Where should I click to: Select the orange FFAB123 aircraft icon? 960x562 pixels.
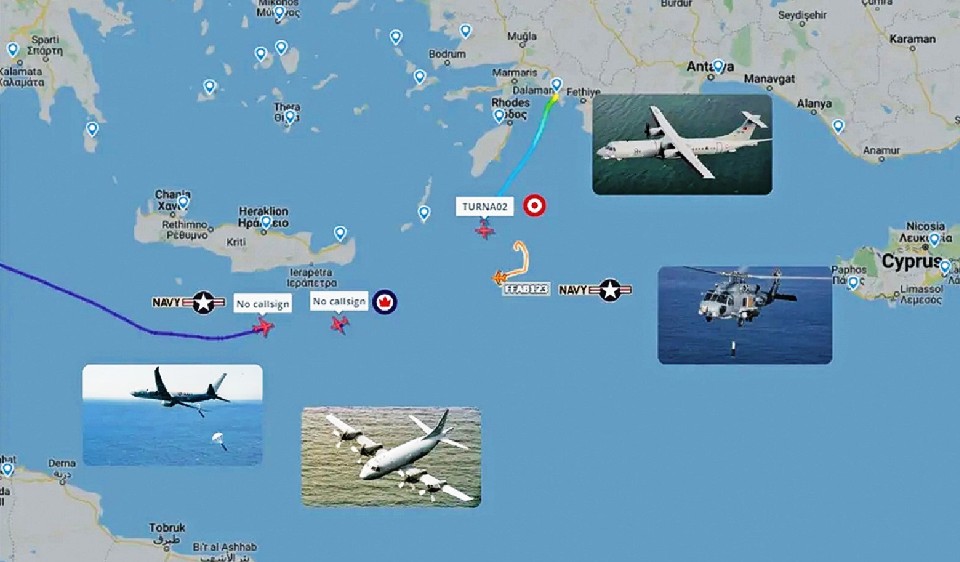(x=500, y=277)
